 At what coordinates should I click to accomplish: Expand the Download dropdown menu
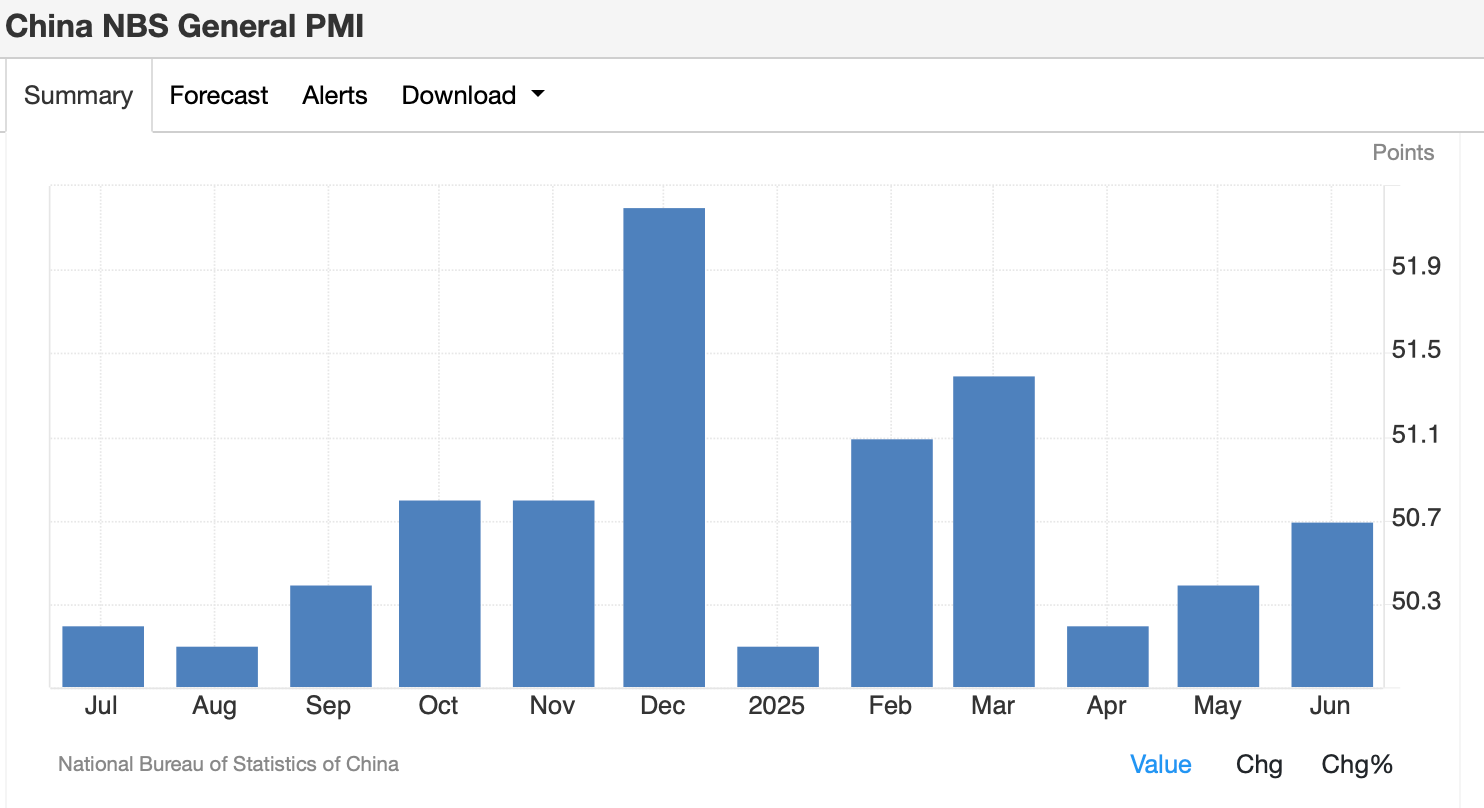473,96
